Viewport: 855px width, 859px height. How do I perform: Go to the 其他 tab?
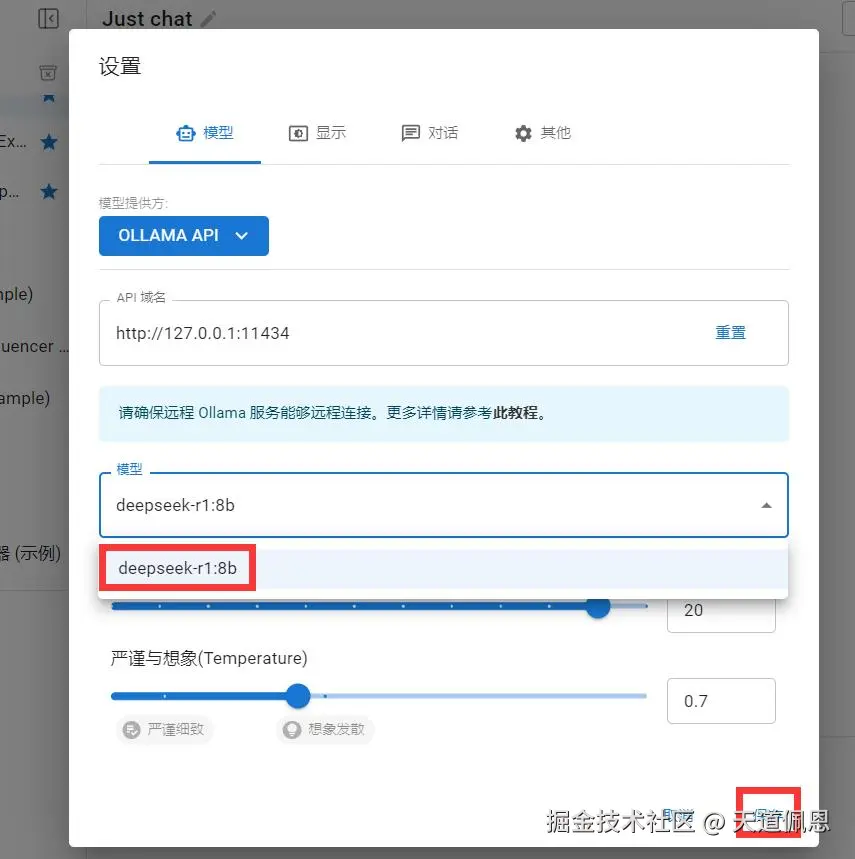click(x=542, y=133)
